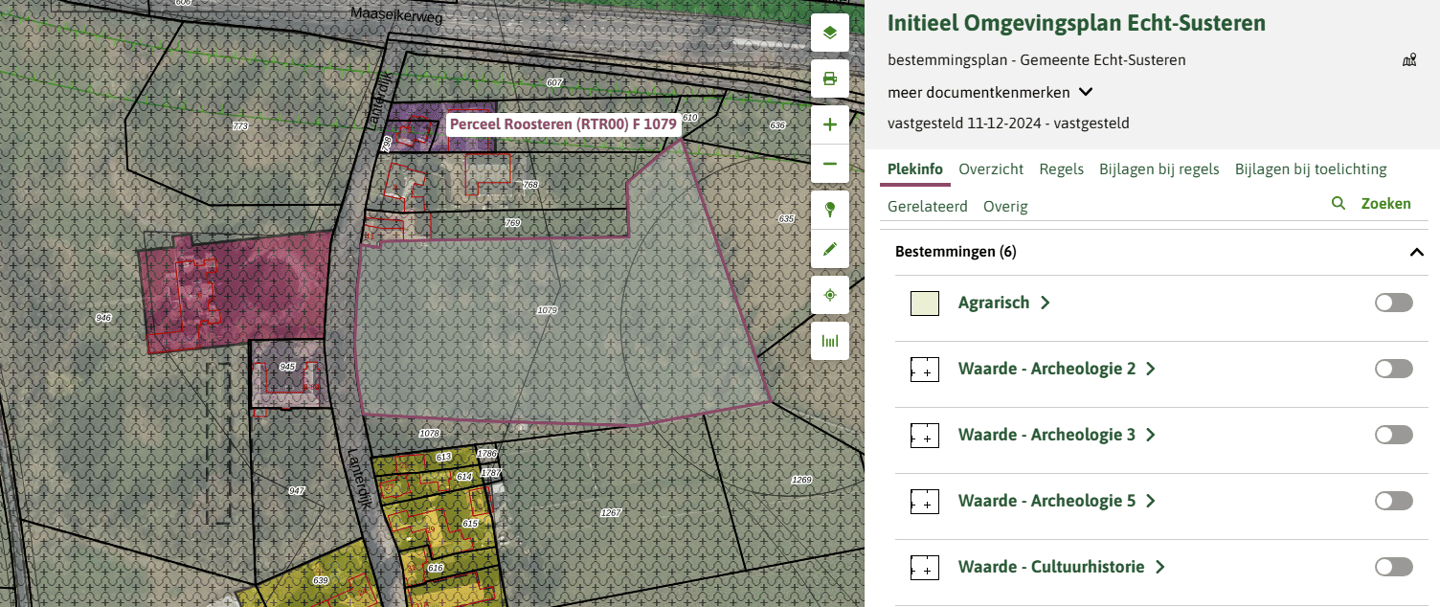Click parcel 1079 on the map
Image resolution: width=1440 pixels, height=607 pixels.
pos(546,311)
